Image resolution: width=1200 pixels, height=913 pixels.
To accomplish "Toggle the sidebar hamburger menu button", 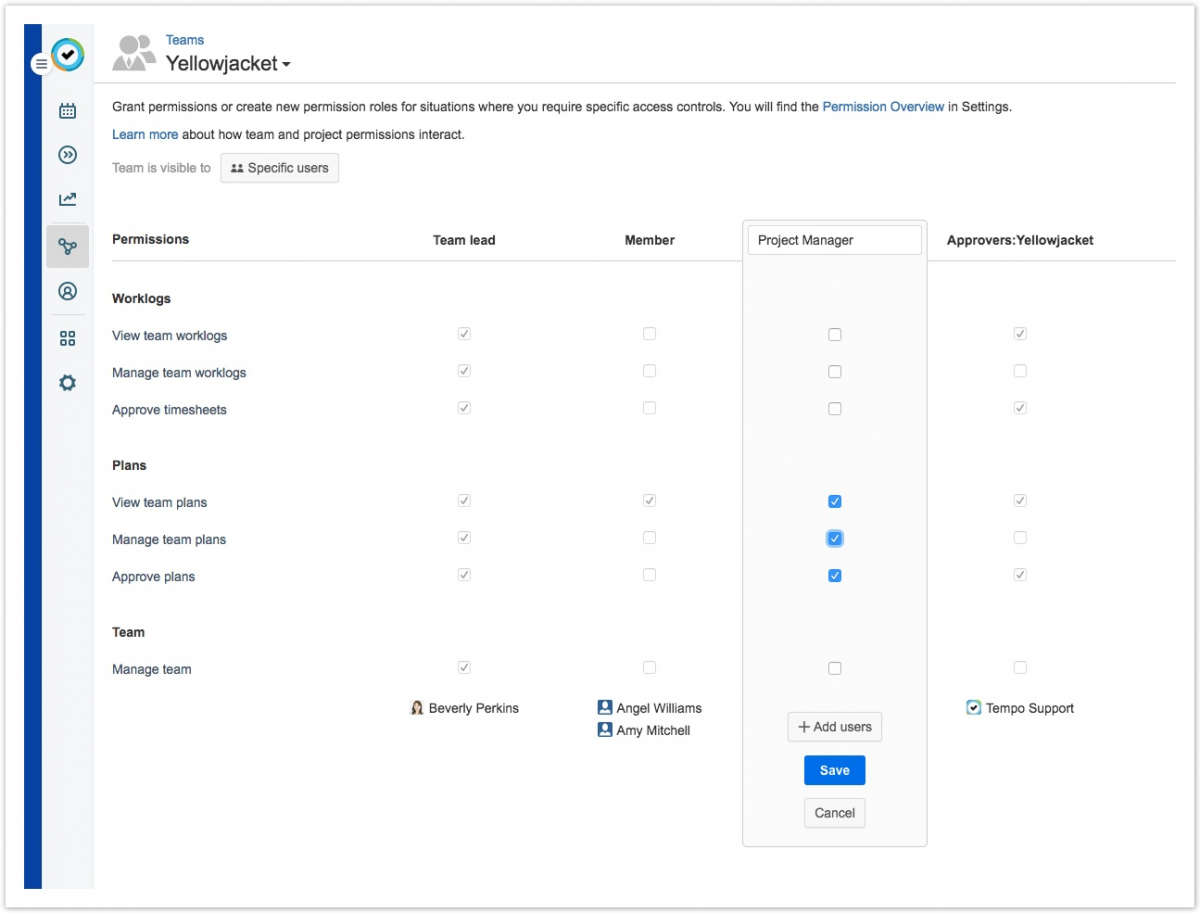I will [x=41, y=64].
